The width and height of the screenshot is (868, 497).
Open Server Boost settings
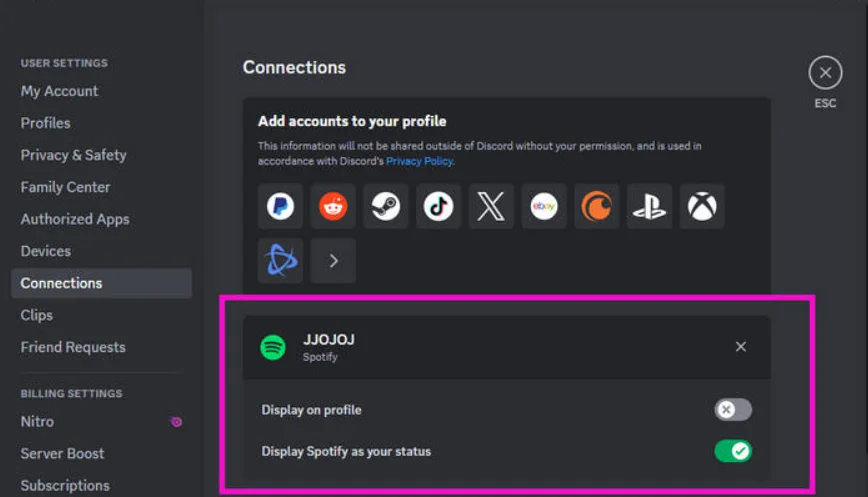point(62,454)
